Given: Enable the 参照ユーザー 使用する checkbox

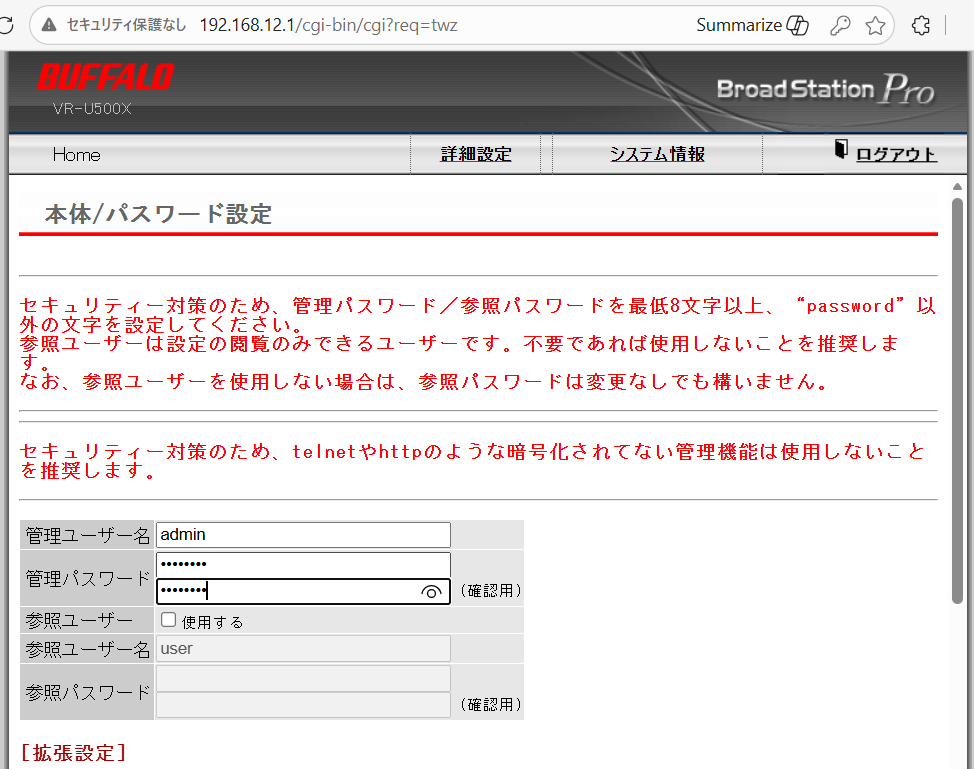Looking at the screenshot, I should (x=169, y=620).
